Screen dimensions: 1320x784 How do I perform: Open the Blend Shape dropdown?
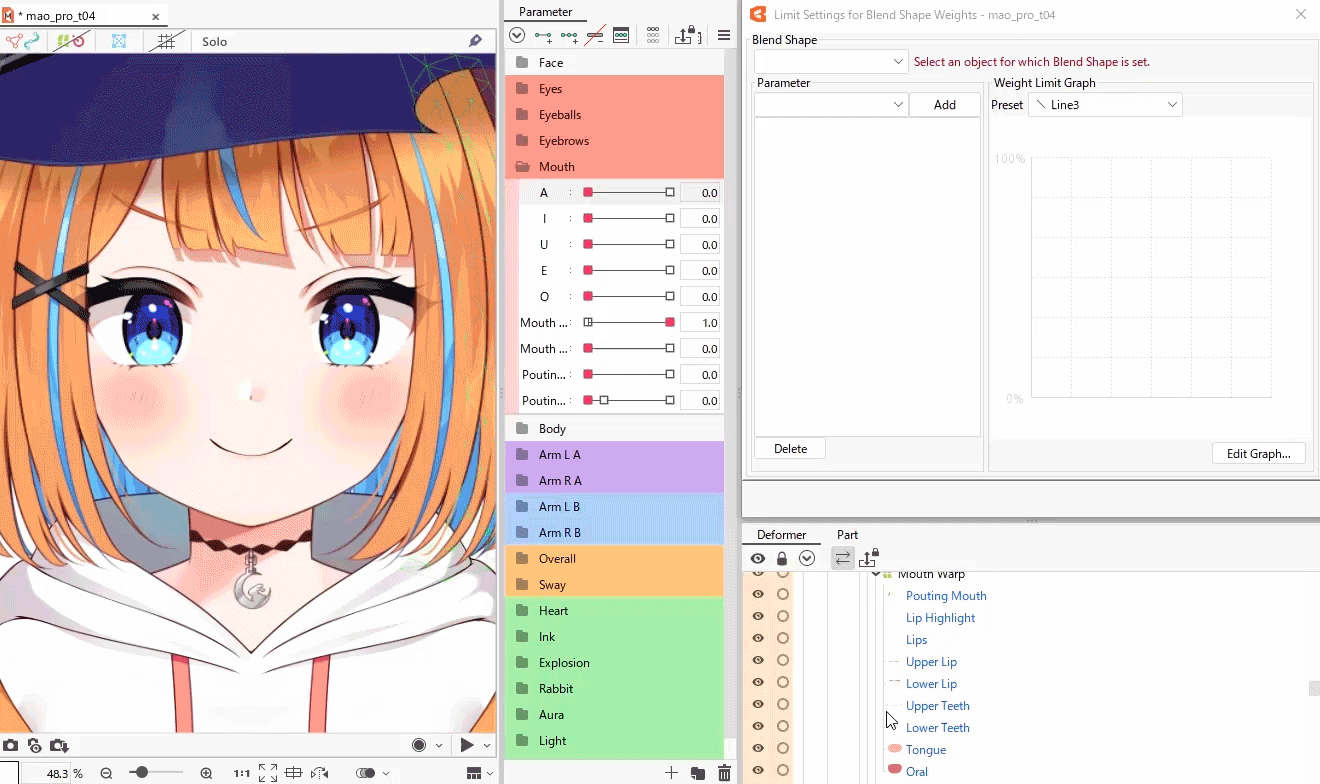tap(830, 62)
